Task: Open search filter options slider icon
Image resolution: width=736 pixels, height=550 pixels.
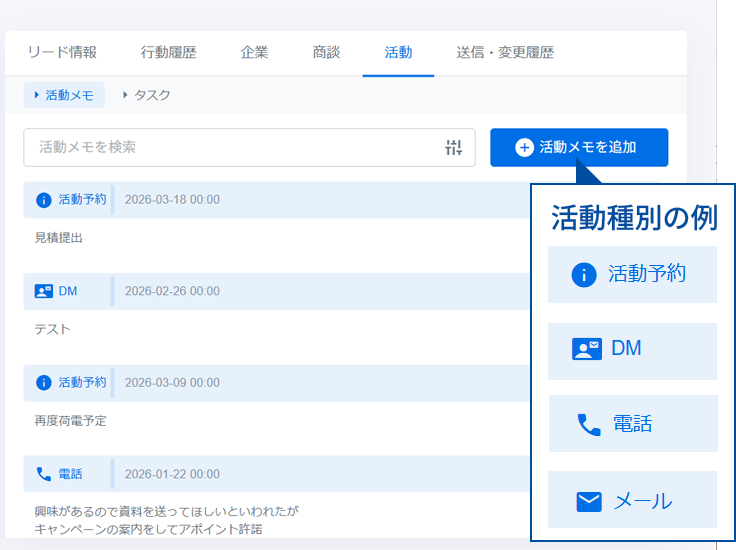Action: [453, 147]
